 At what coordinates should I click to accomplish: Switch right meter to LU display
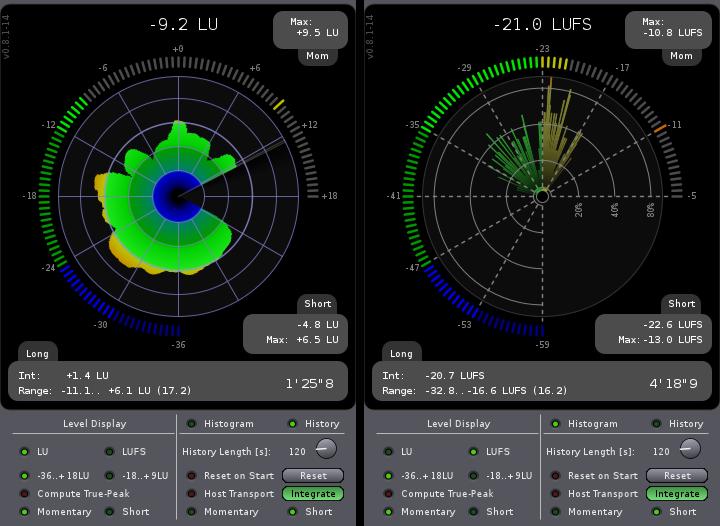click(x=388, y=452)
